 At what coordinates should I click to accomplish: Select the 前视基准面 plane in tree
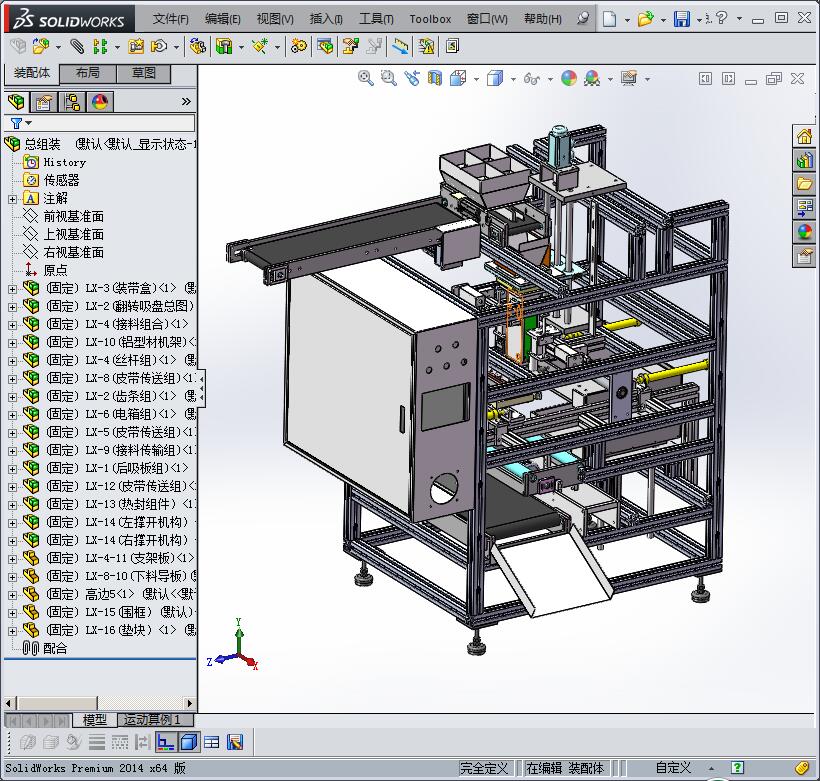[x=73, y=217]
